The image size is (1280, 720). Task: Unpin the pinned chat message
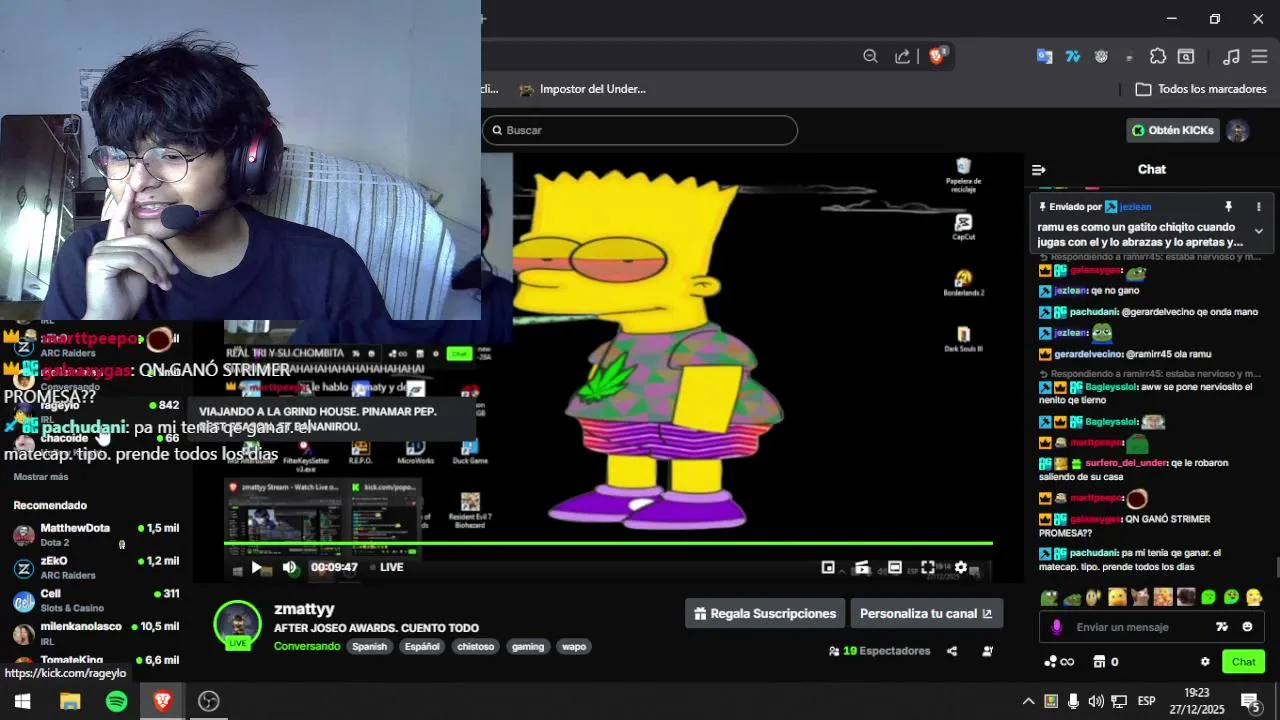pyautogui.click(x=1229, y=207)
